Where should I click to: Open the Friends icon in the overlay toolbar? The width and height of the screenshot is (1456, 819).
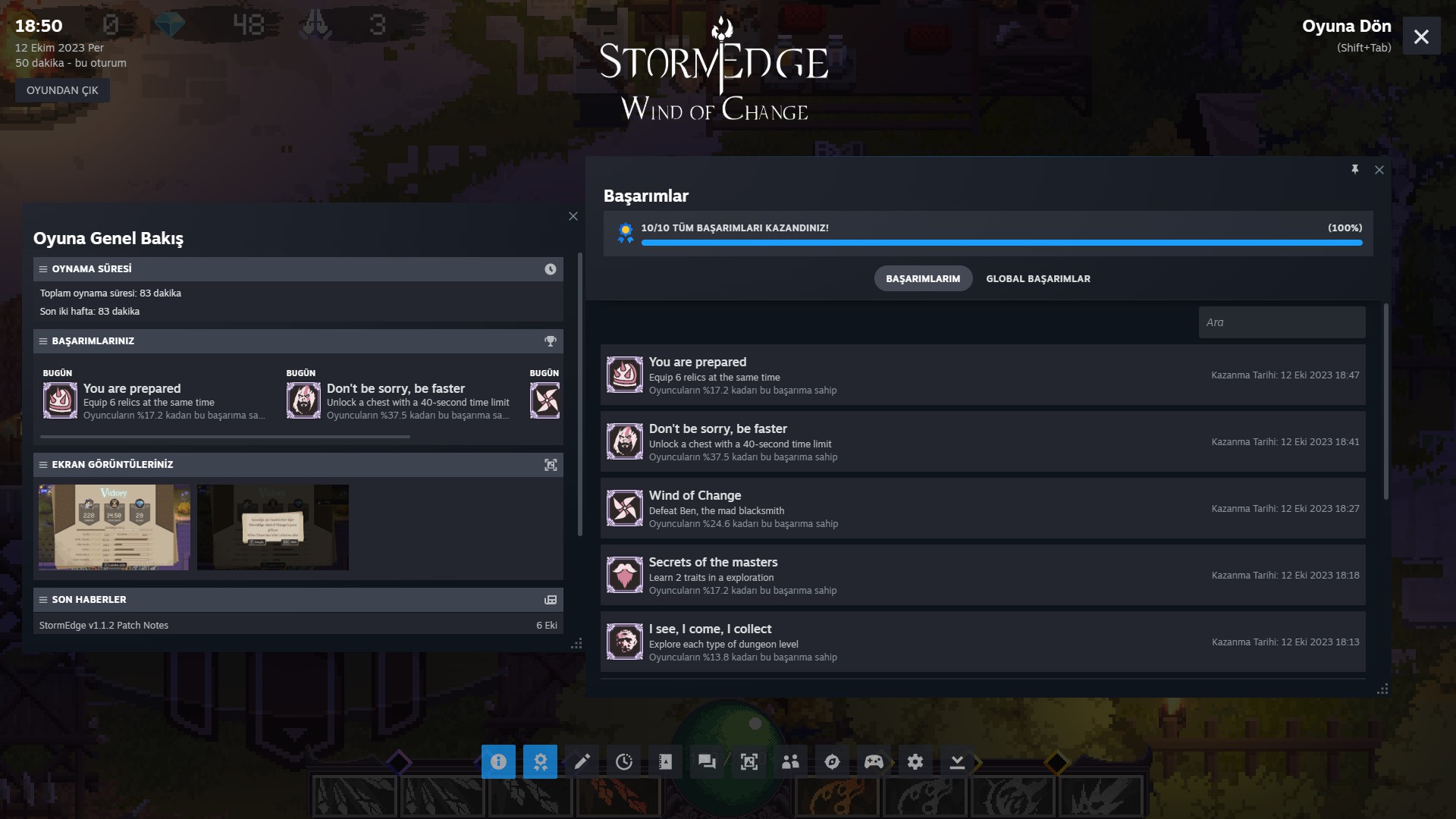(790, 762)
